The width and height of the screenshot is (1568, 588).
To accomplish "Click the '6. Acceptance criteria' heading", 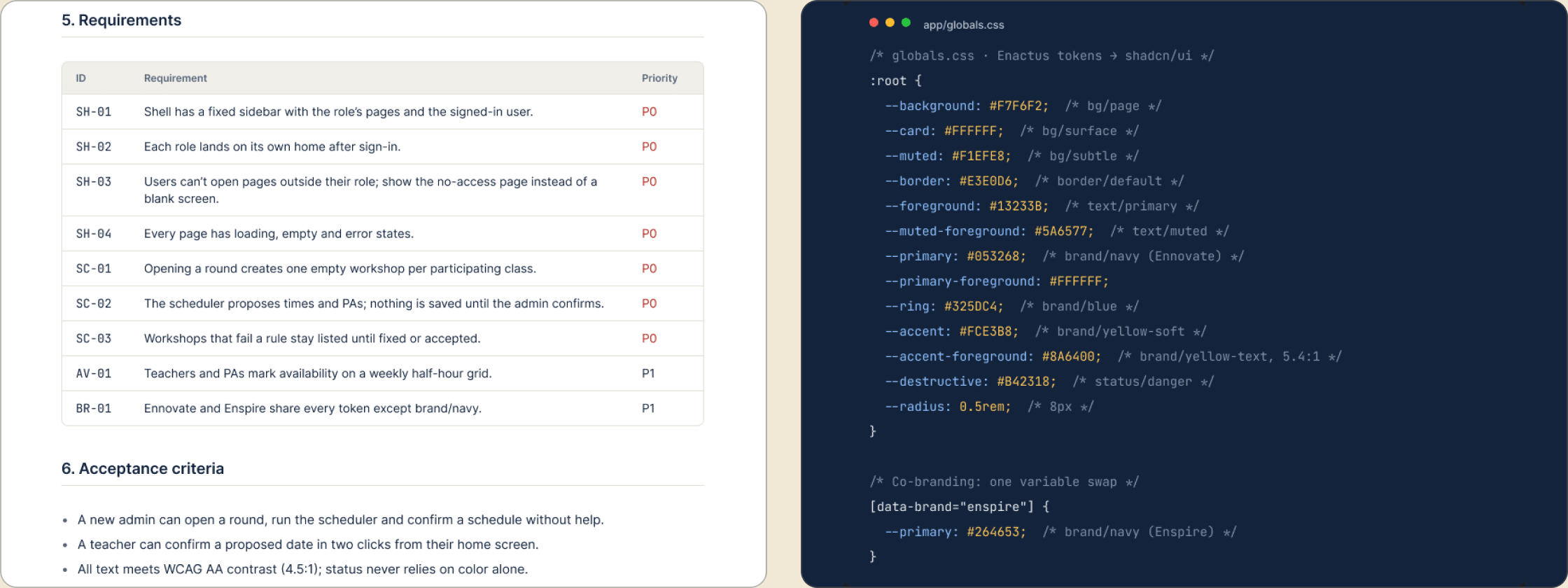I will click(x=143, y=468).
